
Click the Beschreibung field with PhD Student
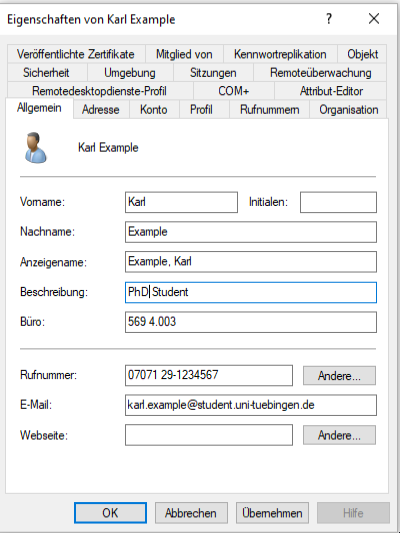(251, 292)
